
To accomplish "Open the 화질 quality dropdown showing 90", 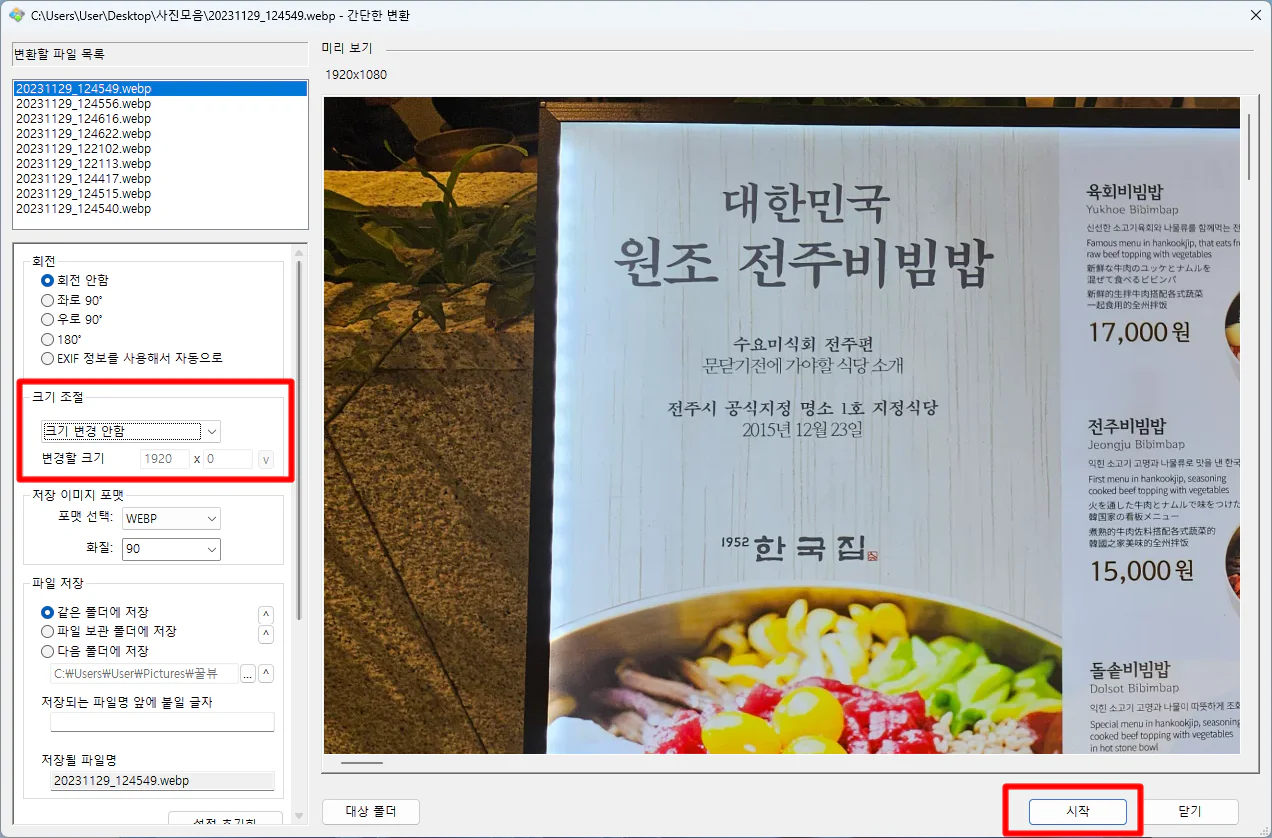I will [x=171, y=549].
